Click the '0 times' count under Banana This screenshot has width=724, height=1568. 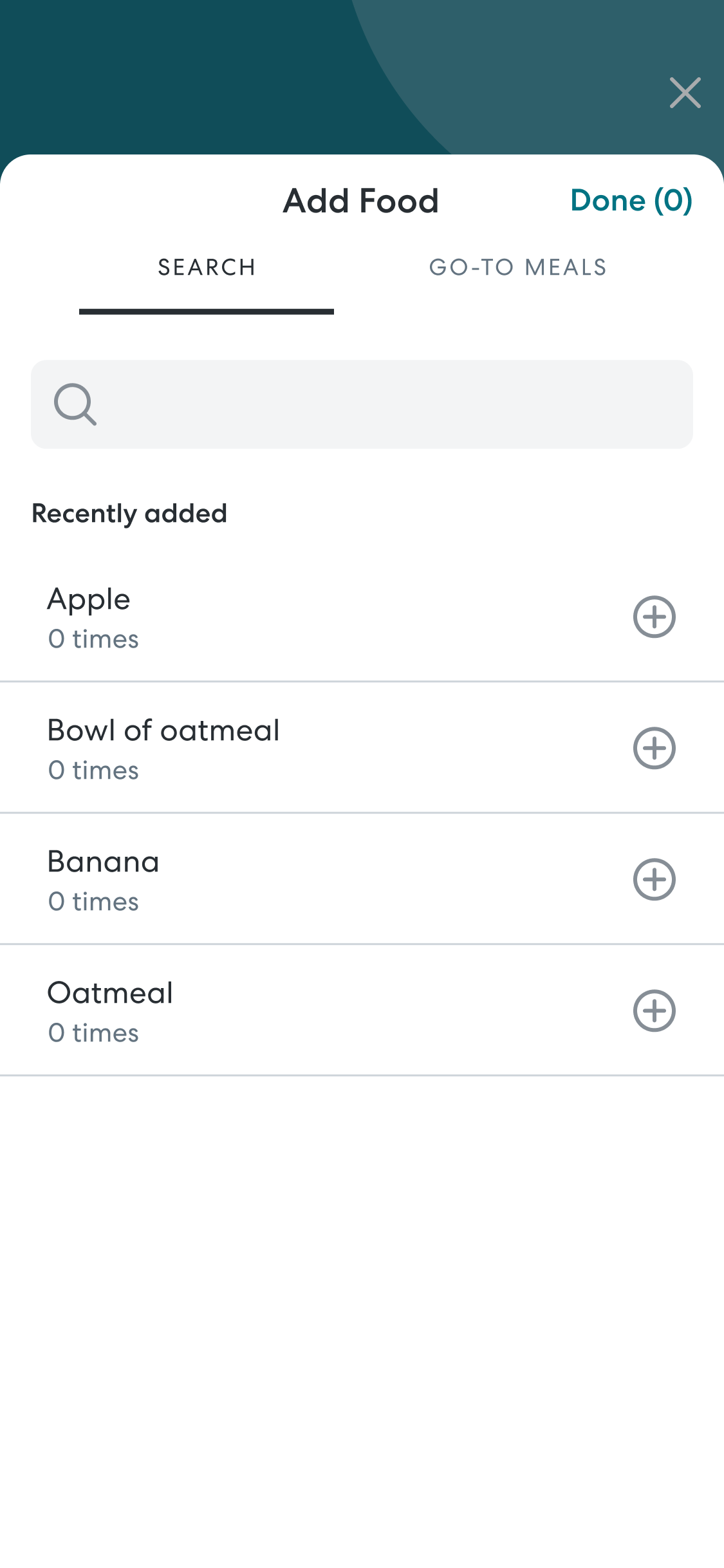[x=93, y=902]
